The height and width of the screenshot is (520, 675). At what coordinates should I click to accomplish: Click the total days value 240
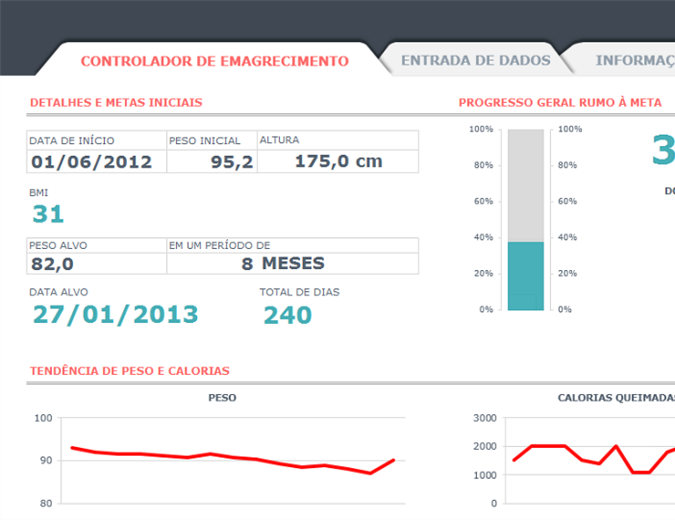click(x=288, y=315)
